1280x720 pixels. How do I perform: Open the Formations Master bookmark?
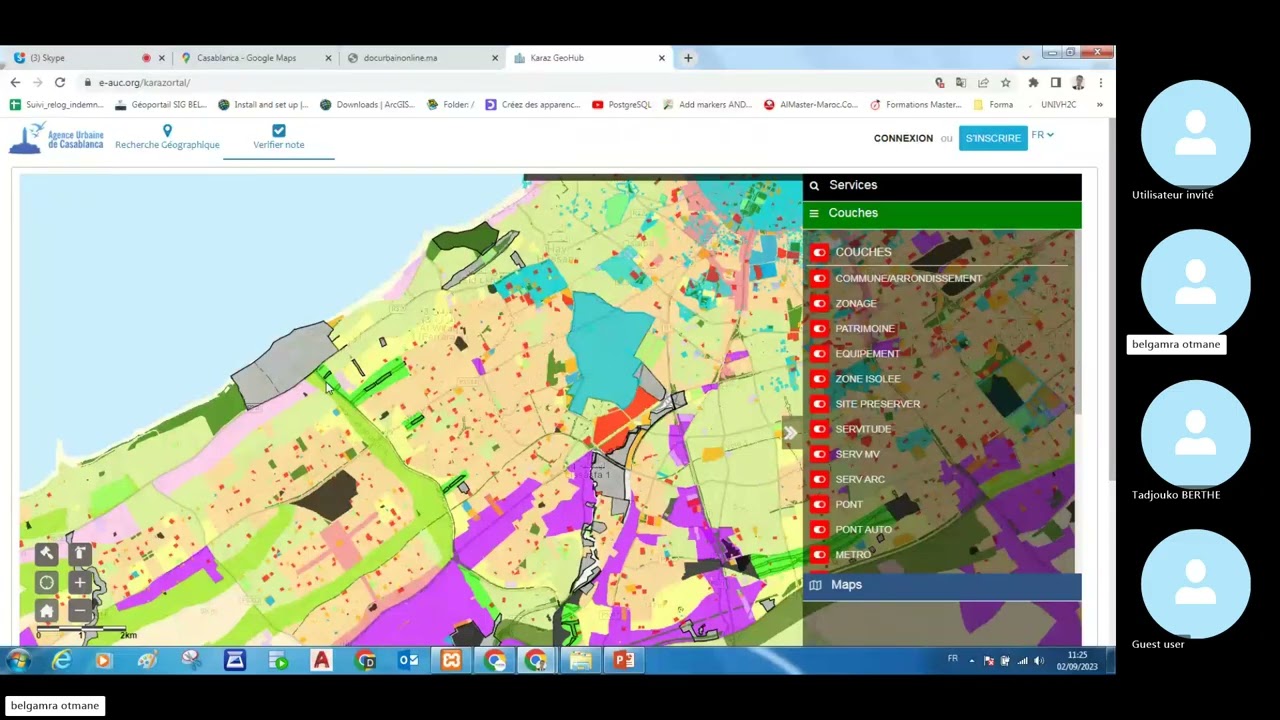[916, 104]
